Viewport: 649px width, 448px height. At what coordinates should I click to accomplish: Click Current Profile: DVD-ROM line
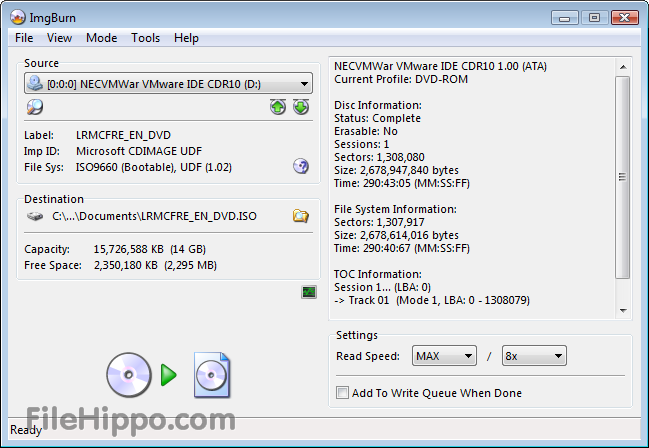401,79
